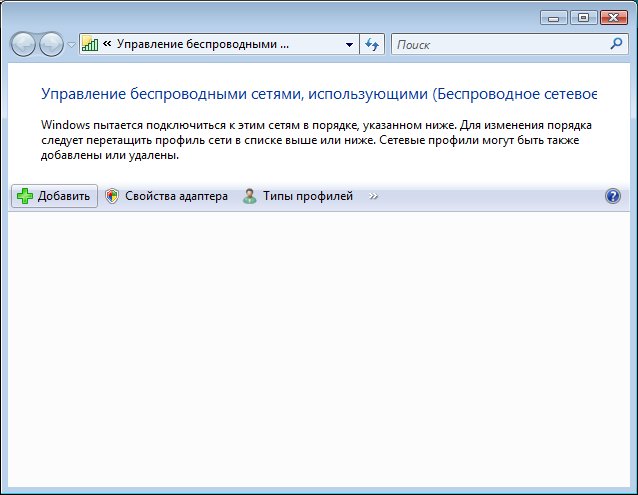Open the address bar history dropdown arrow
The height and width of the screenshot is (495, 638).
tap(349, 44)
